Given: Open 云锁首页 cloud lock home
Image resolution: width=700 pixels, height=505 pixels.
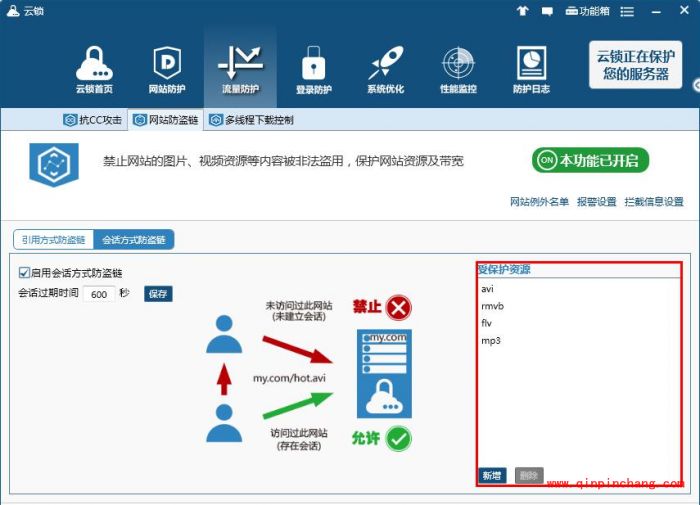Looking at the screenshot, I should [94, 70].
